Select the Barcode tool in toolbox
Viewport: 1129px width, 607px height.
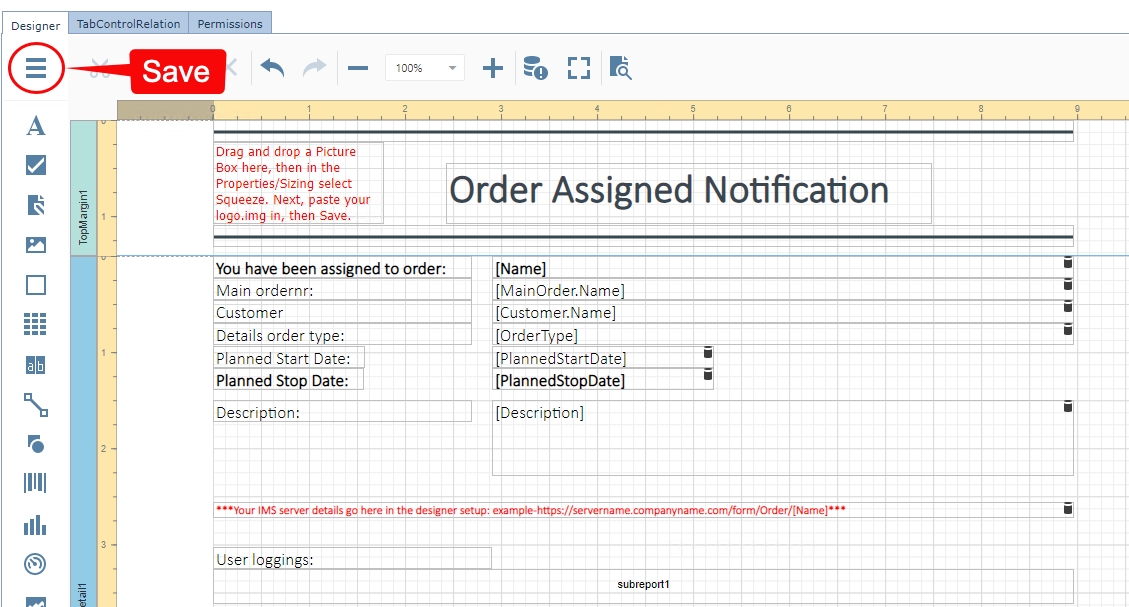click(x=36, y=484)
